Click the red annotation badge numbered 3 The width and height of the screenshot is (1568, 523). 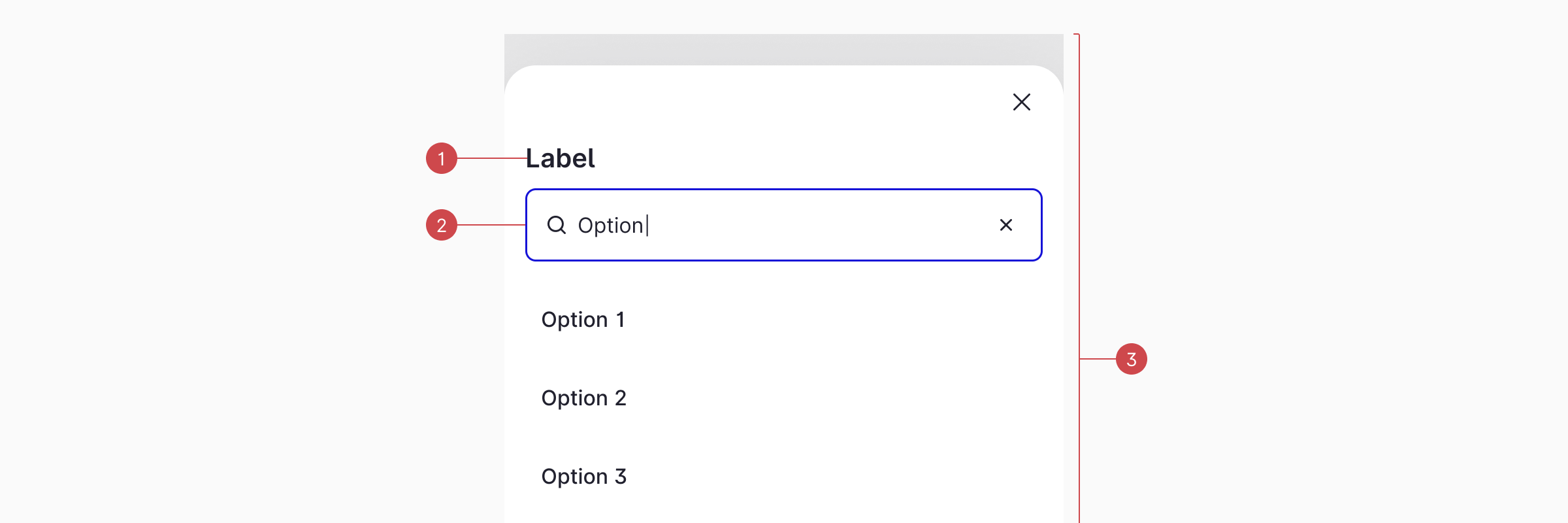(1132, 359)
